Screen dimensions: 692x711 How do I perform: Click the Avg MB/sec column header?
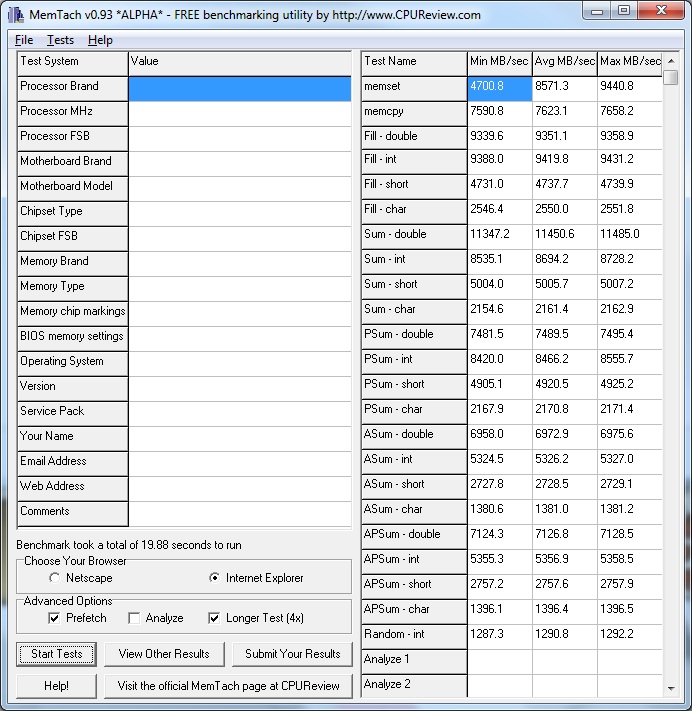pyautogui.click(x=565, y=63)
